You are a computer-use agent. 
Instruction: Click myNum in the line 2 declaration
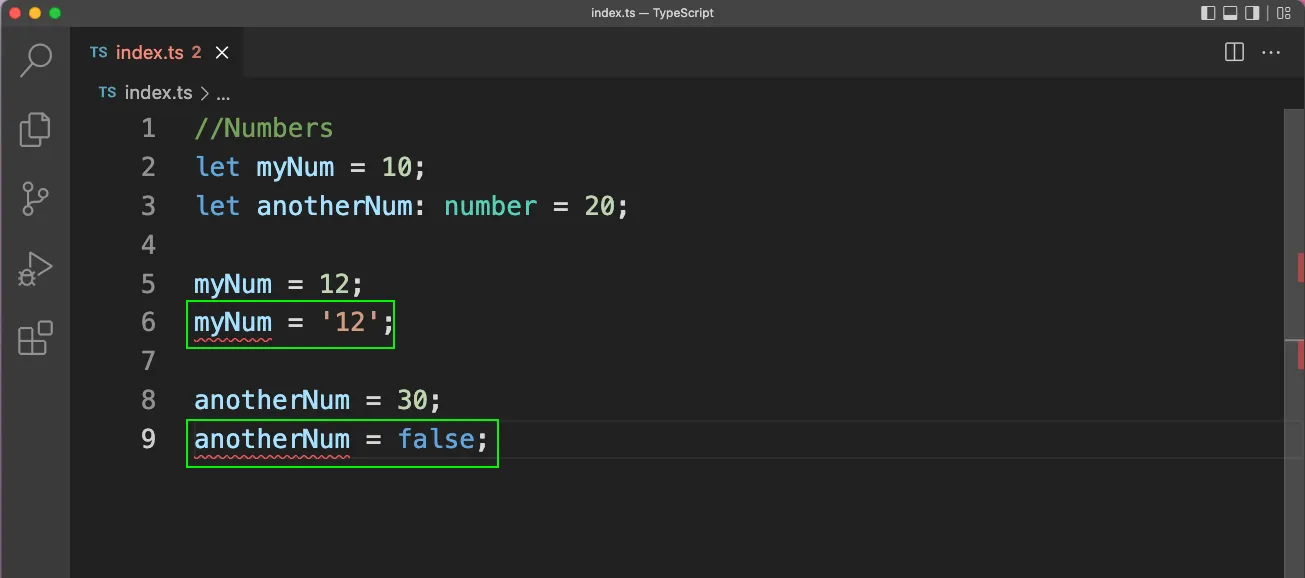click(295, 167)
